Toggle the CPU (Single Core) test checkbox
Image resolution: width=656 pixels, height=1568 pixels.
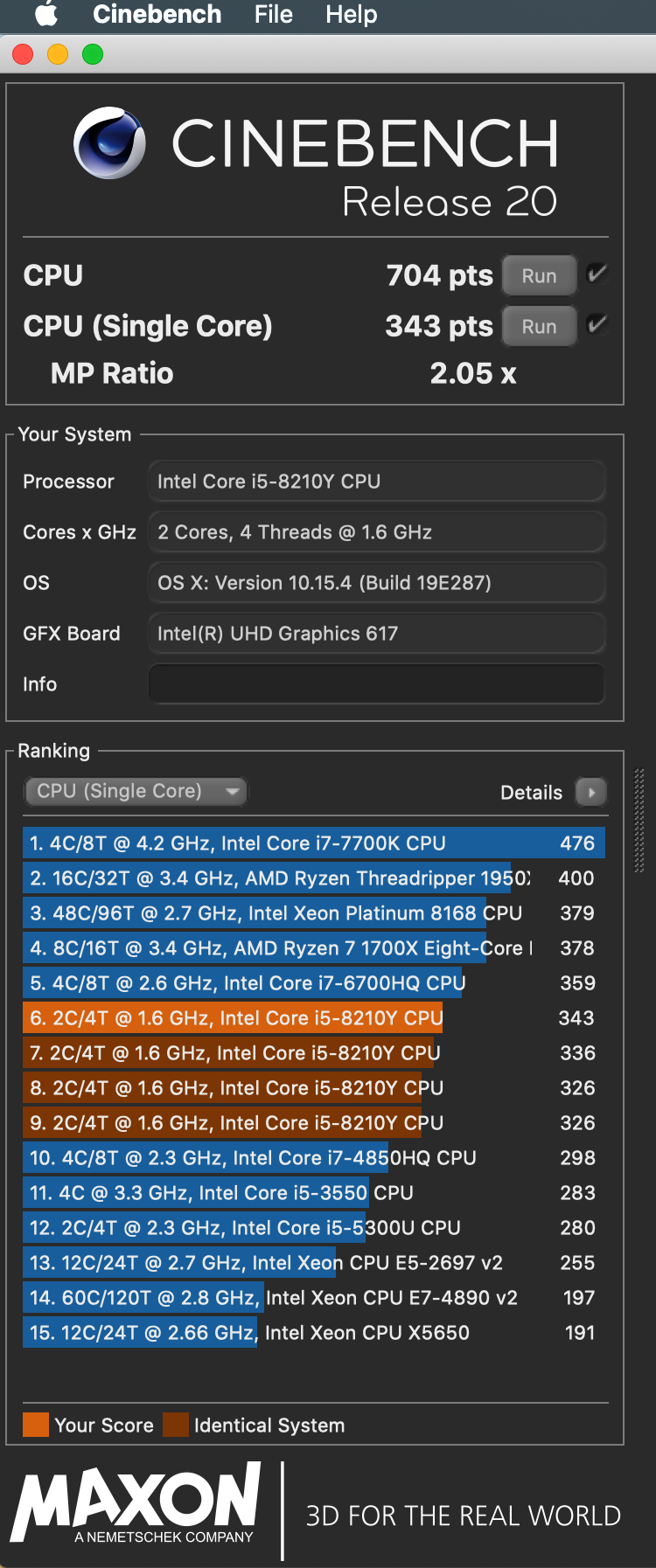pos(597,324)
